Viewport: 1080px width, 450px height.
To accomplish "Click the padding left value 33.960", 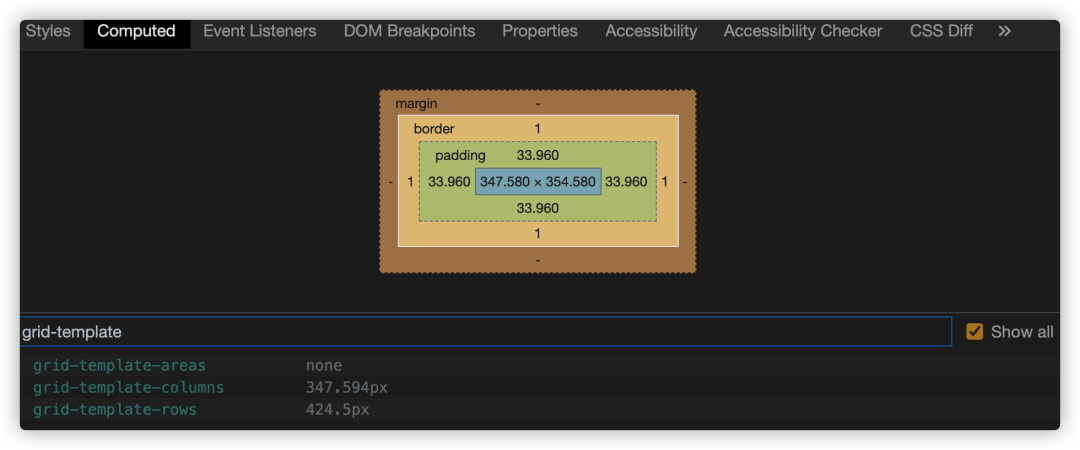I will (449, 182).
